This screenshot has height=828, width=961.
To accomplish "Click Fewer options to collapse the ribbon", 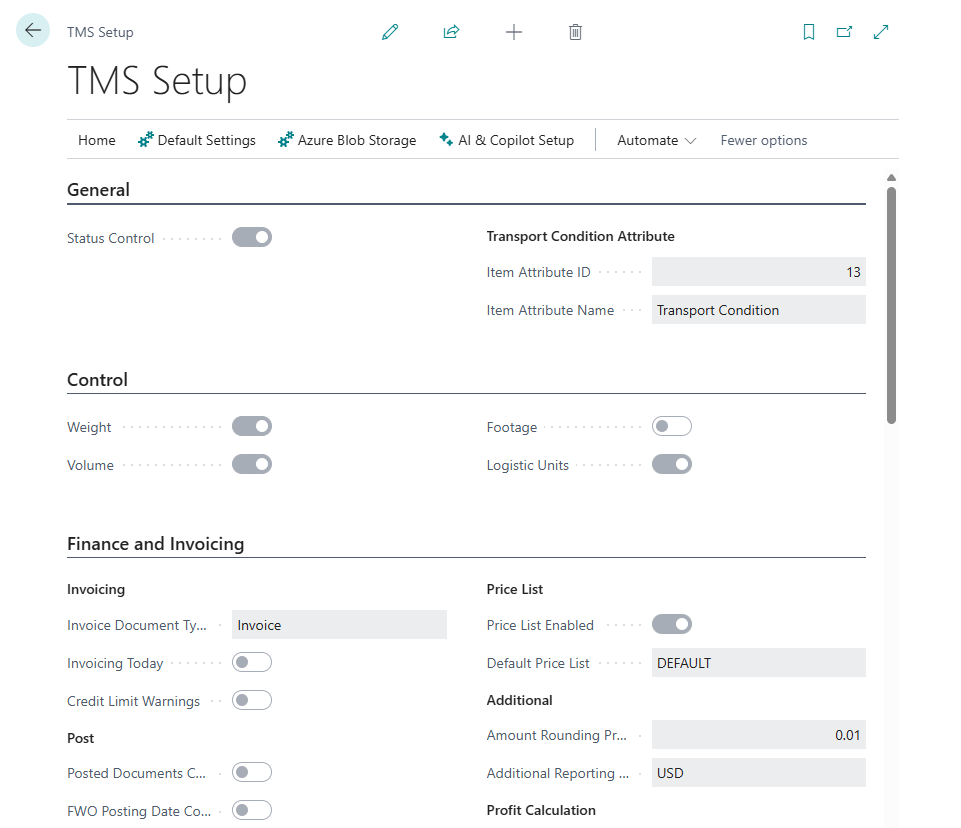I will coord(763,140).
